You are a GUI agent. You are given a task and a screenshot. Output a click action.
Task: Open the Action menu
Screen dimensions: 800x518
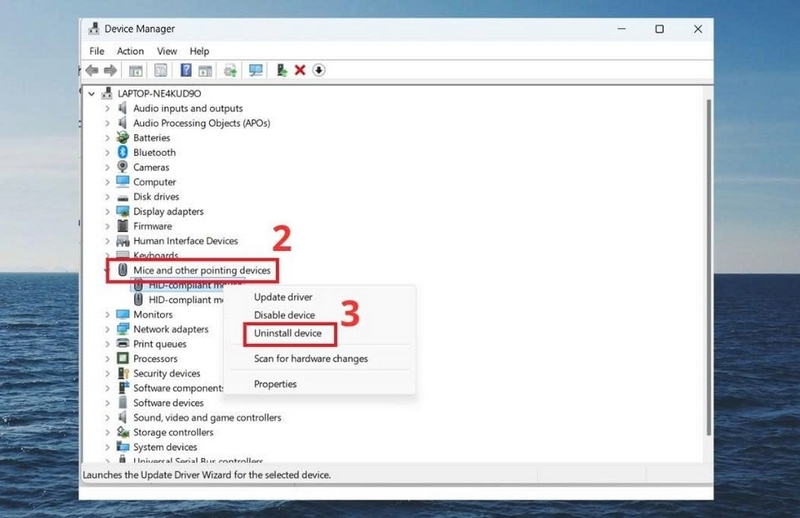tap(130, 51)
